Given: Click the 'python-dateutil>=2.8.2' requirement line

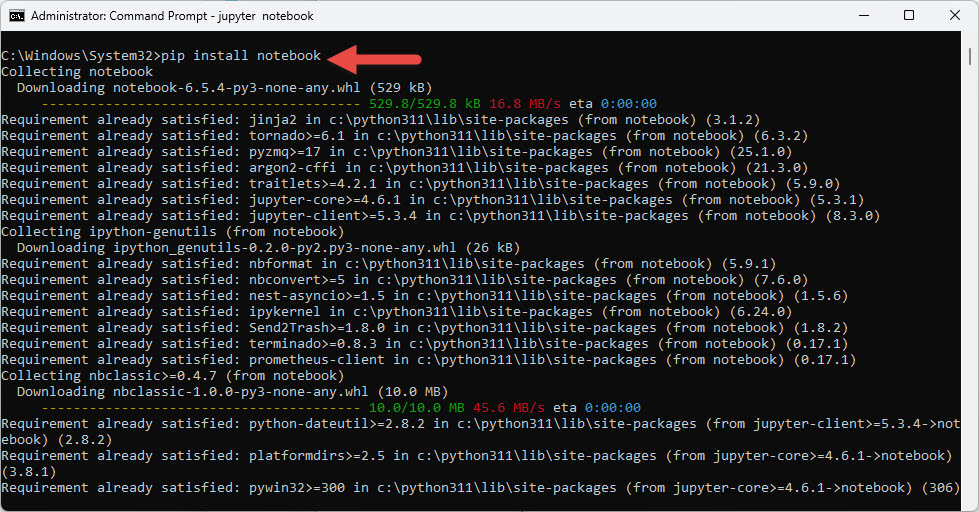Looking at the screenshot, I should pos(480,431).
